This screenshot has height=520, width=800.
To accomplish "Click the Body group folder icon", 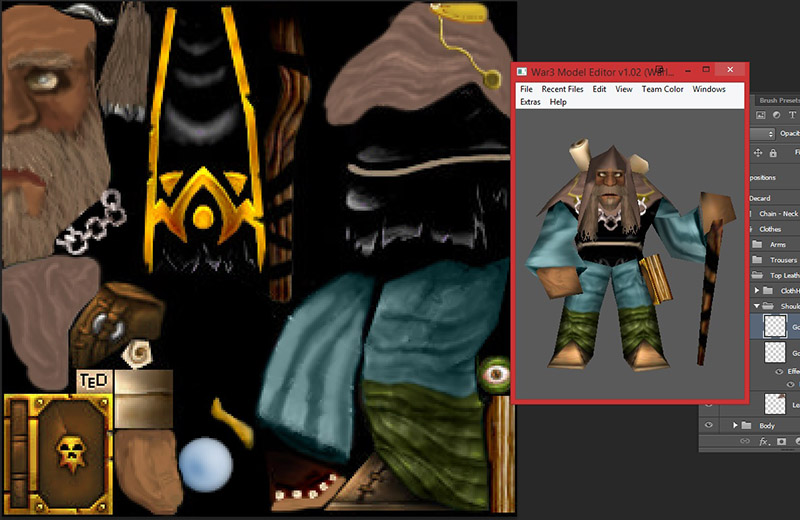I will point(746,425).
